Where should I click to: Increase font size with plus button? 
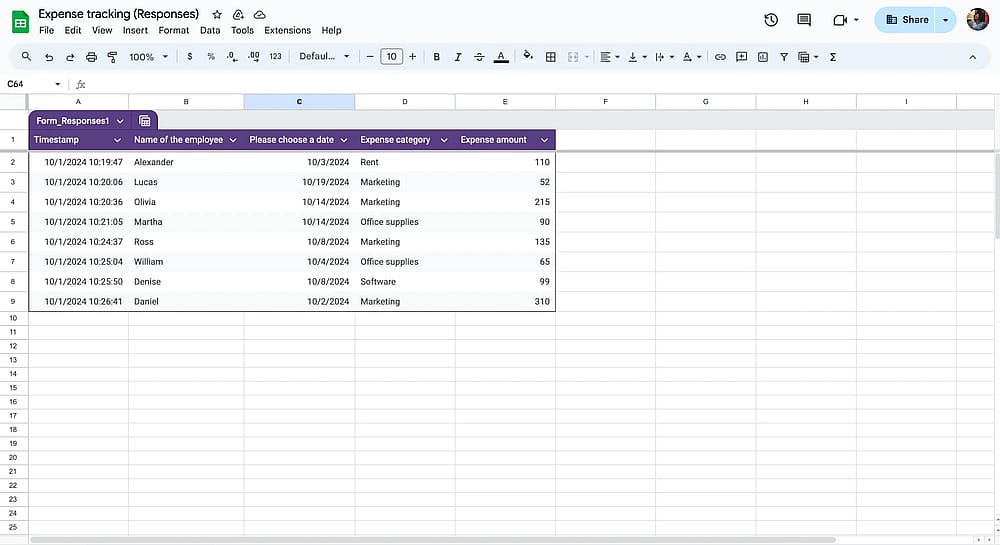coord(413,57)
